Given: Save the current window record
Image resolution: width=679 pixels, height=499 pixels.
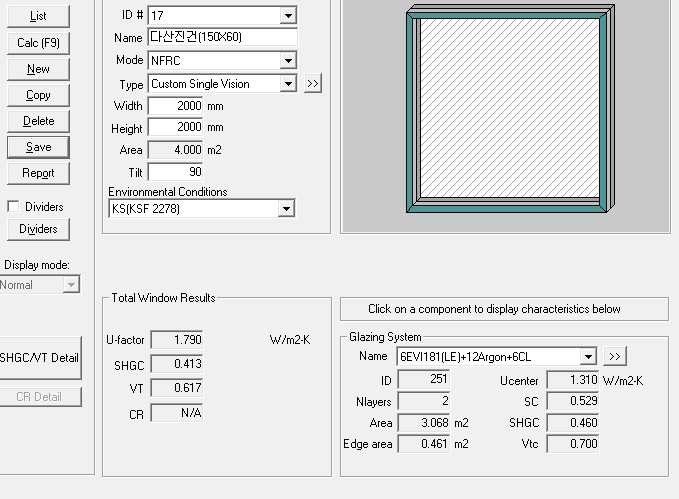Looking at the screenshot, I should (38, 147).
